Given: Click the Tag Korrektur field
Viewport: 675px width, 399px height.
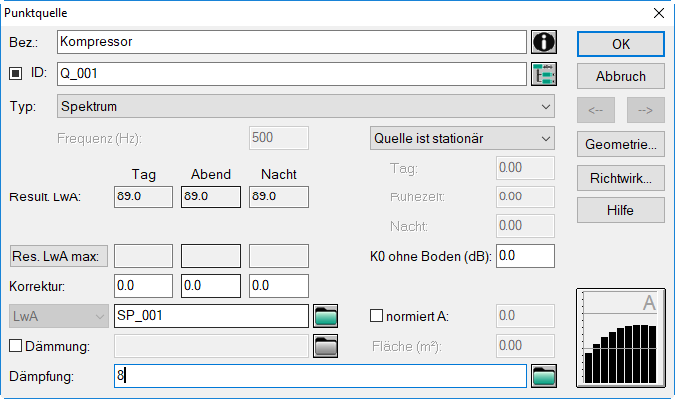Looking at the screenshot, I should pyautogui.click(x=143, y=286).
